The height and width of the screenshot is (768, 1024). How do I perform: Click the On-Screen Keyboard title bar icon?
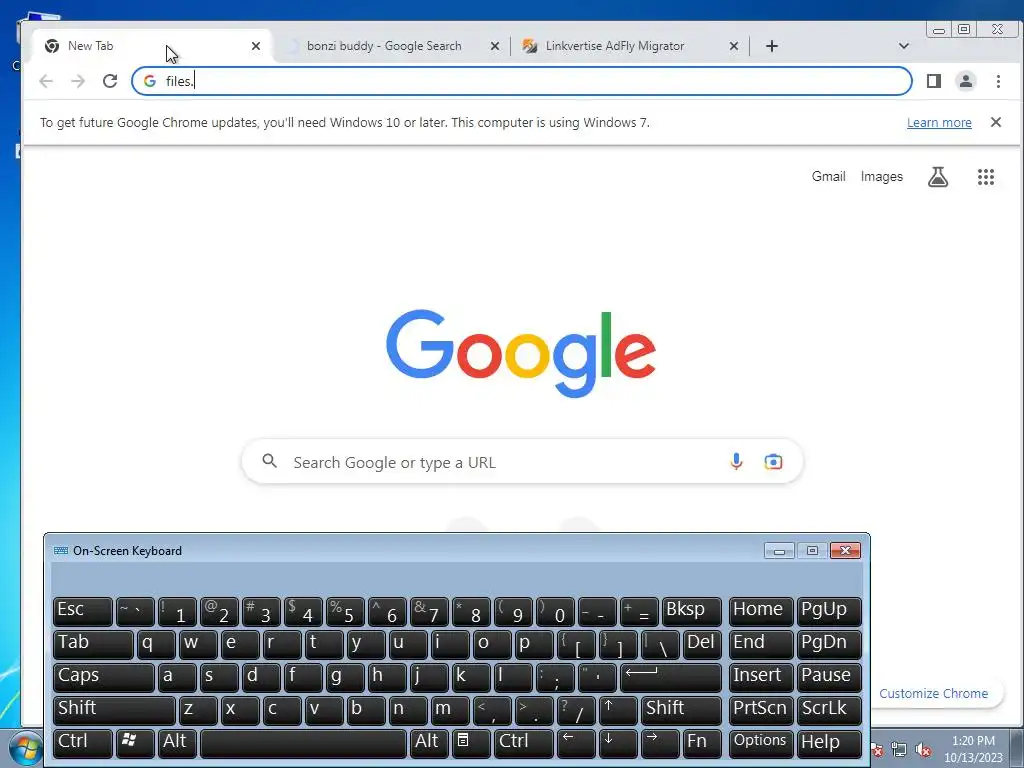point(61,551)
